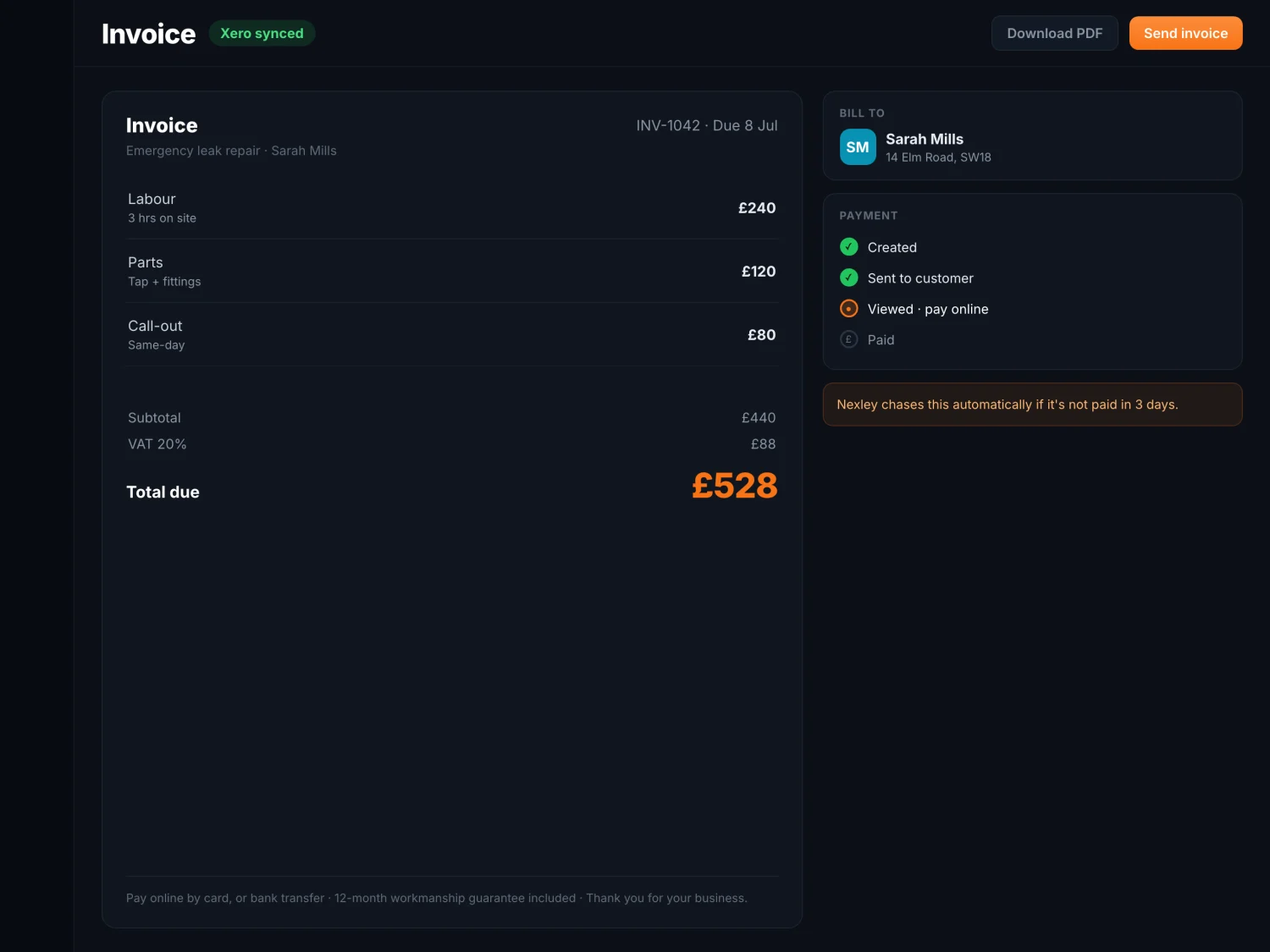Select the Created green checkmark icon
This screenshot has height=952, width=1270.
point(849,247)
